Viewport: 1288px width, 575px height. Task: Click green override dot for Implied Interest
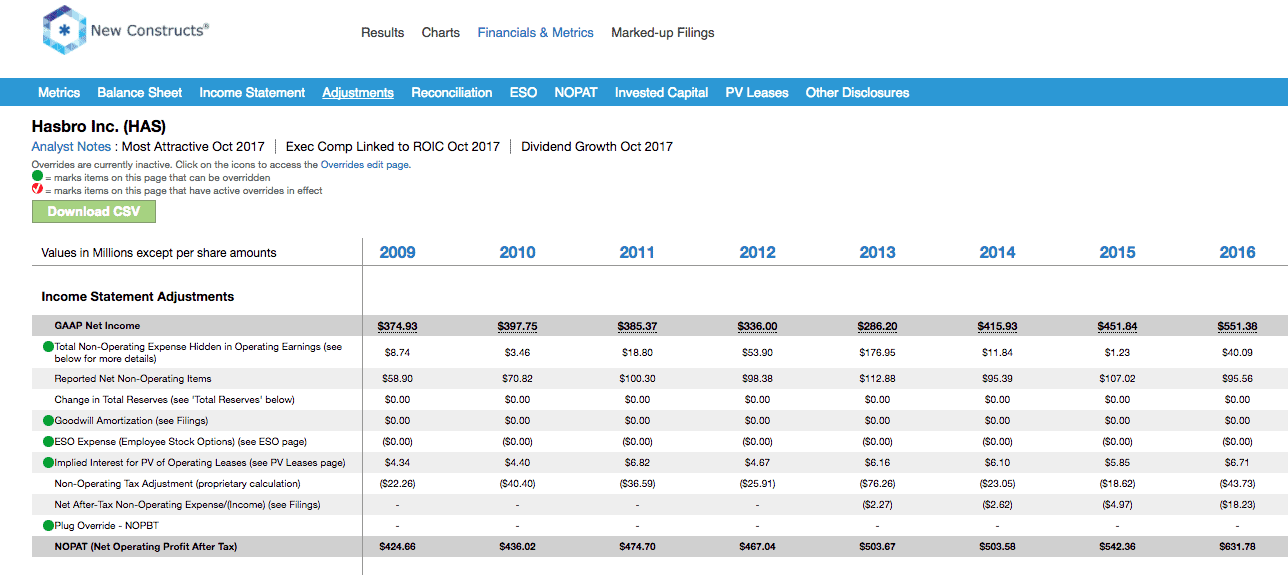(x=48, y=463)
